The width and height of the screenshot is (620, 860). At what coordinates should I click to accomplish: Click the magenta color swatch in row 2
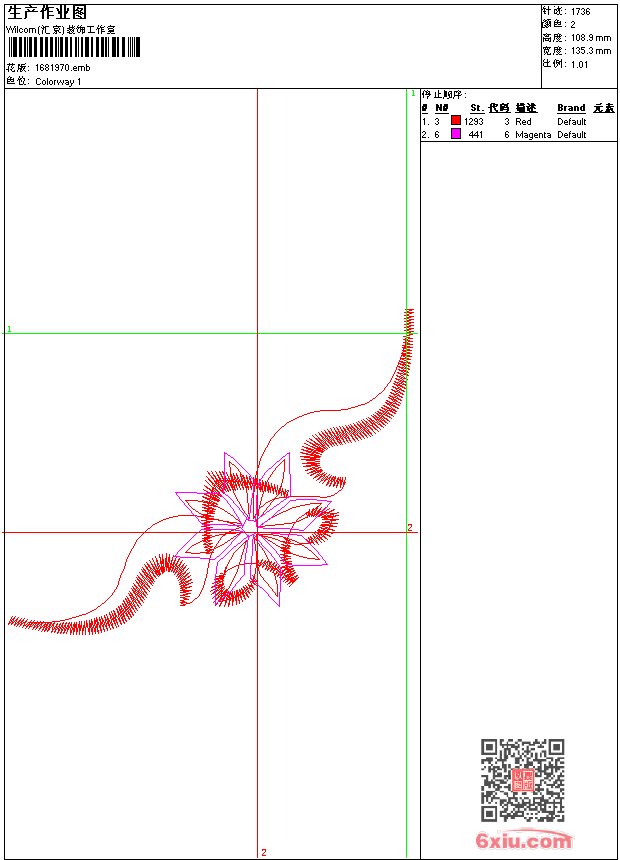[x=456, y=134]
